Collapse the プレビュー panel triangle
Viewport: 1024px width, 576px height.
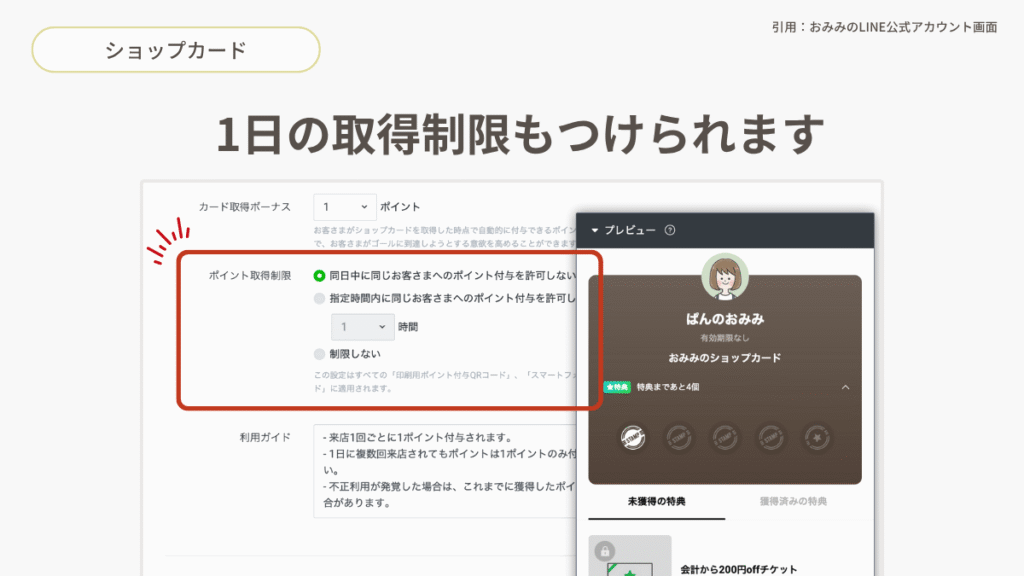pos(595,230)
